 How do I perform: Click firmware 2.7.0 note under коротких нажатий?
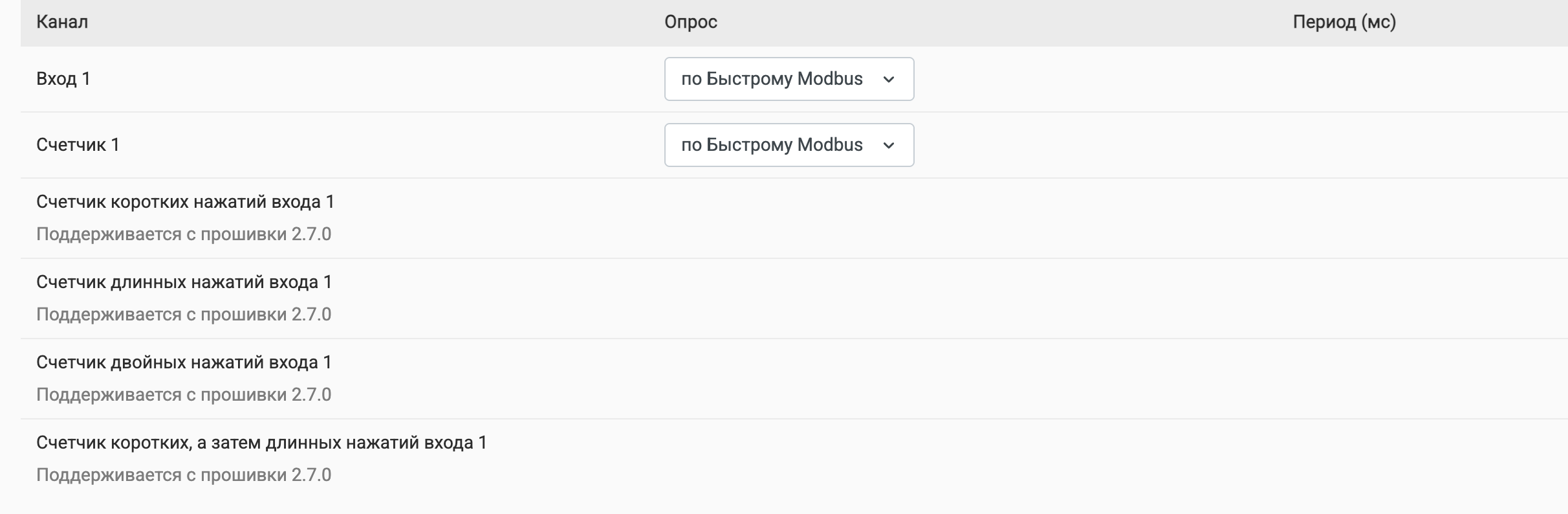coord(184,234)
